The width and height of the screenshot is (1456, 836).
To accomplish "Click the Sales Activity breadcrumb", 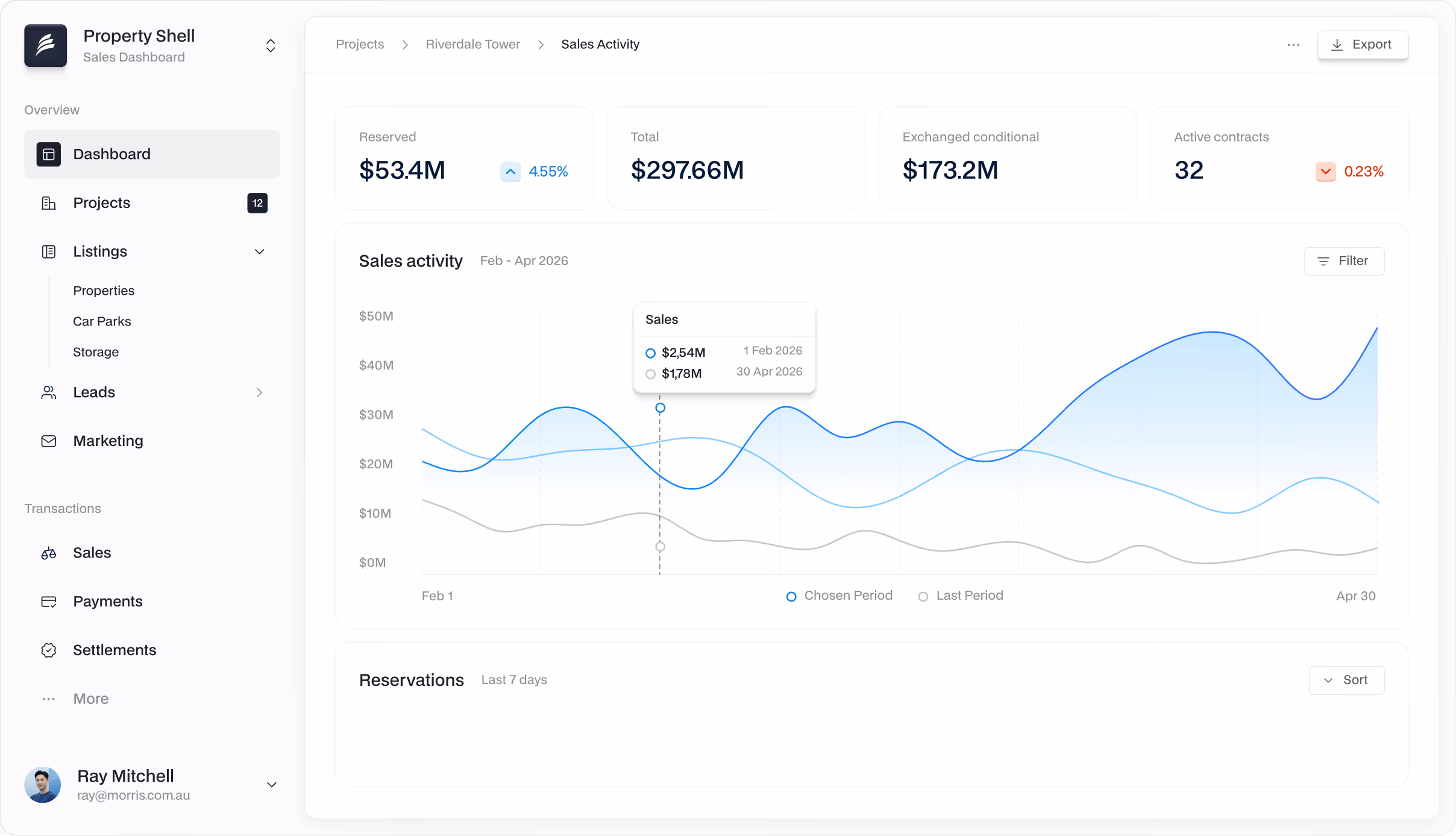I will click(x=600, y=45).
